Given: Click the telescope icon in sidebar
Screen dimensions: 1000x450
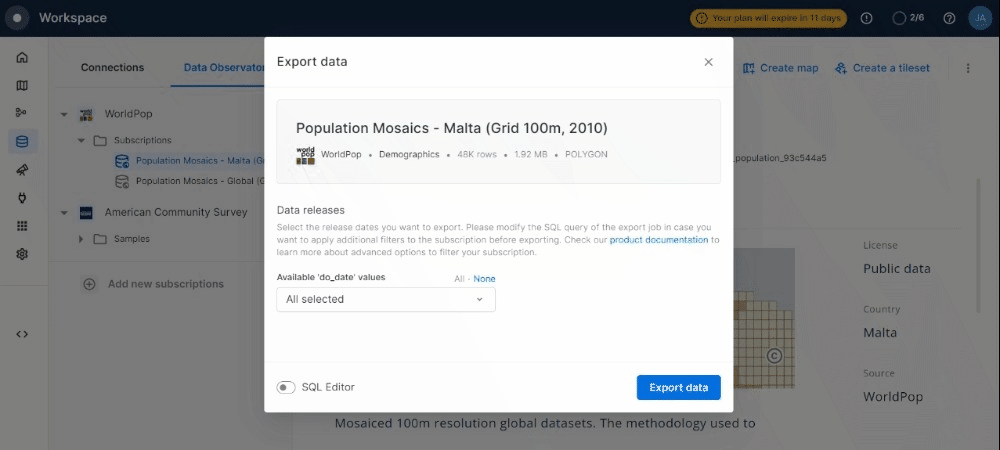Looking at the screenshot, I should click(x=22, y=169).
